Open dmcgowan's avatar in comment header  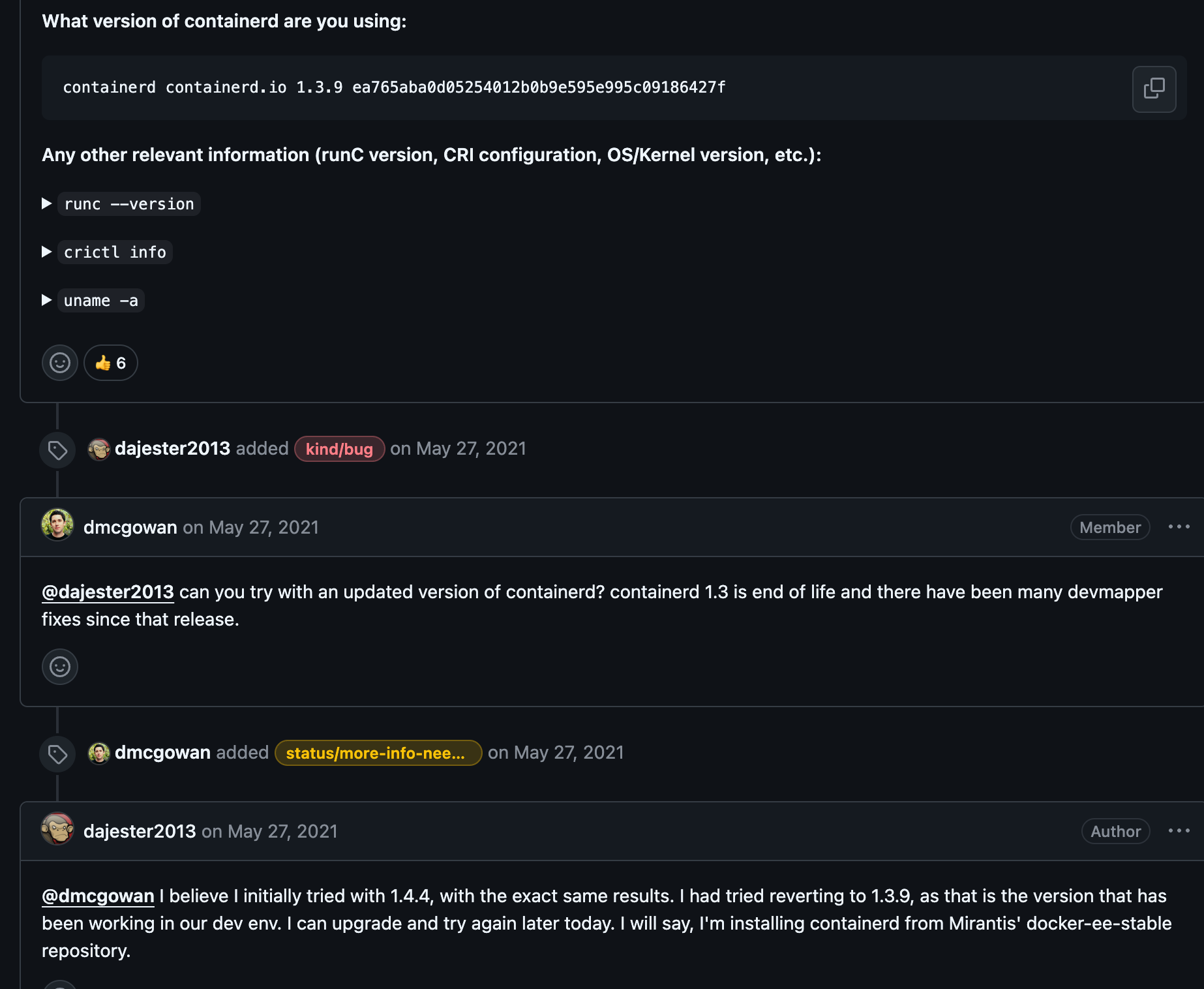pyautogui.click(x=57, y=525)
